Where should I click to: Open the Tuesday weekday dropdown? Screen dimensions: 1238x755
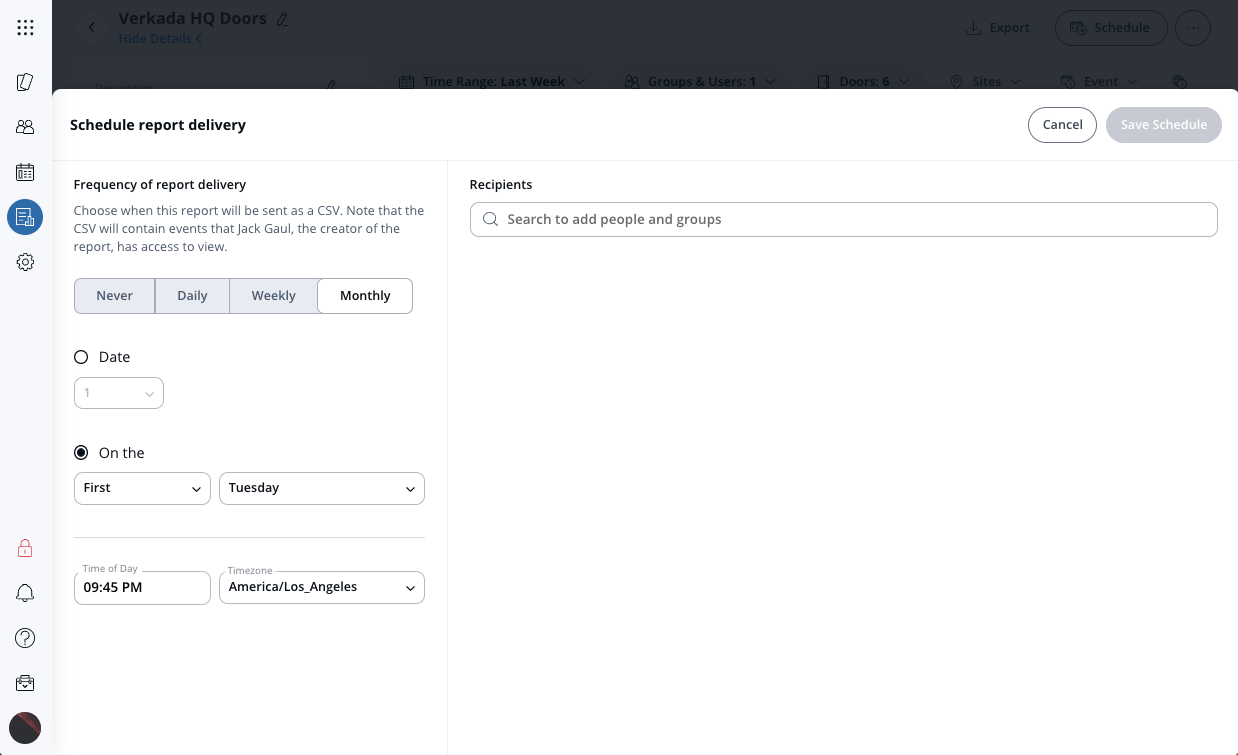[x=321, y=488]
